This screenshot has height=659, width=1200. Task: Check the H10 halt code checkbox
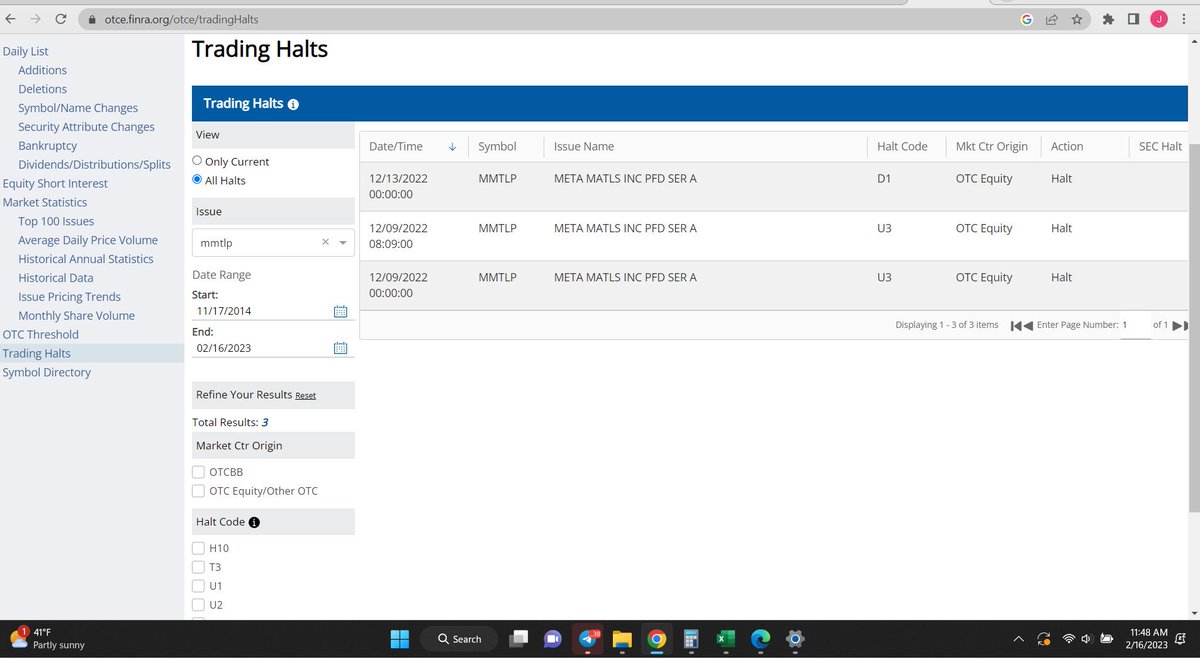[x=198, y=548]
